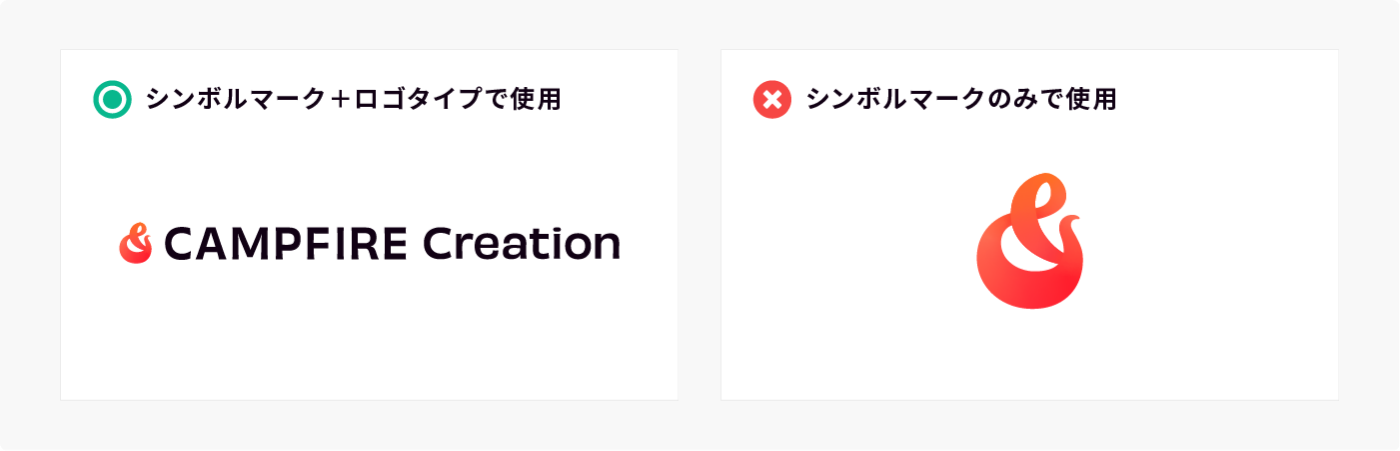Click the word CAMPFIRE in the logotype

pyautogui.click(x=285, y=243)
